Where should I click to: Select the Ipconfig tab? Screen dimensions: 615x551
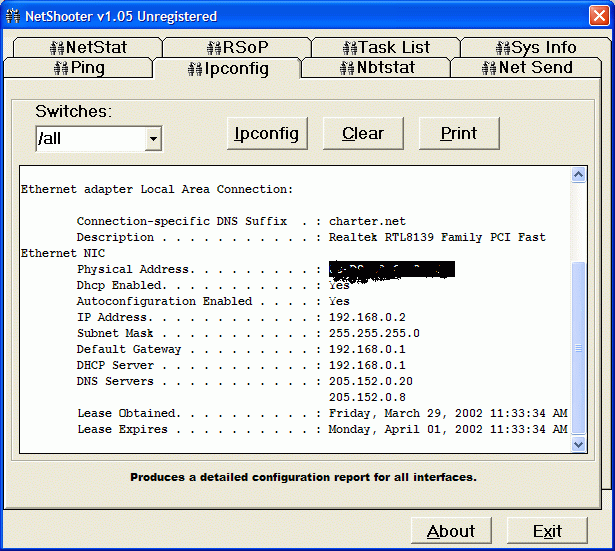[227, 69]
